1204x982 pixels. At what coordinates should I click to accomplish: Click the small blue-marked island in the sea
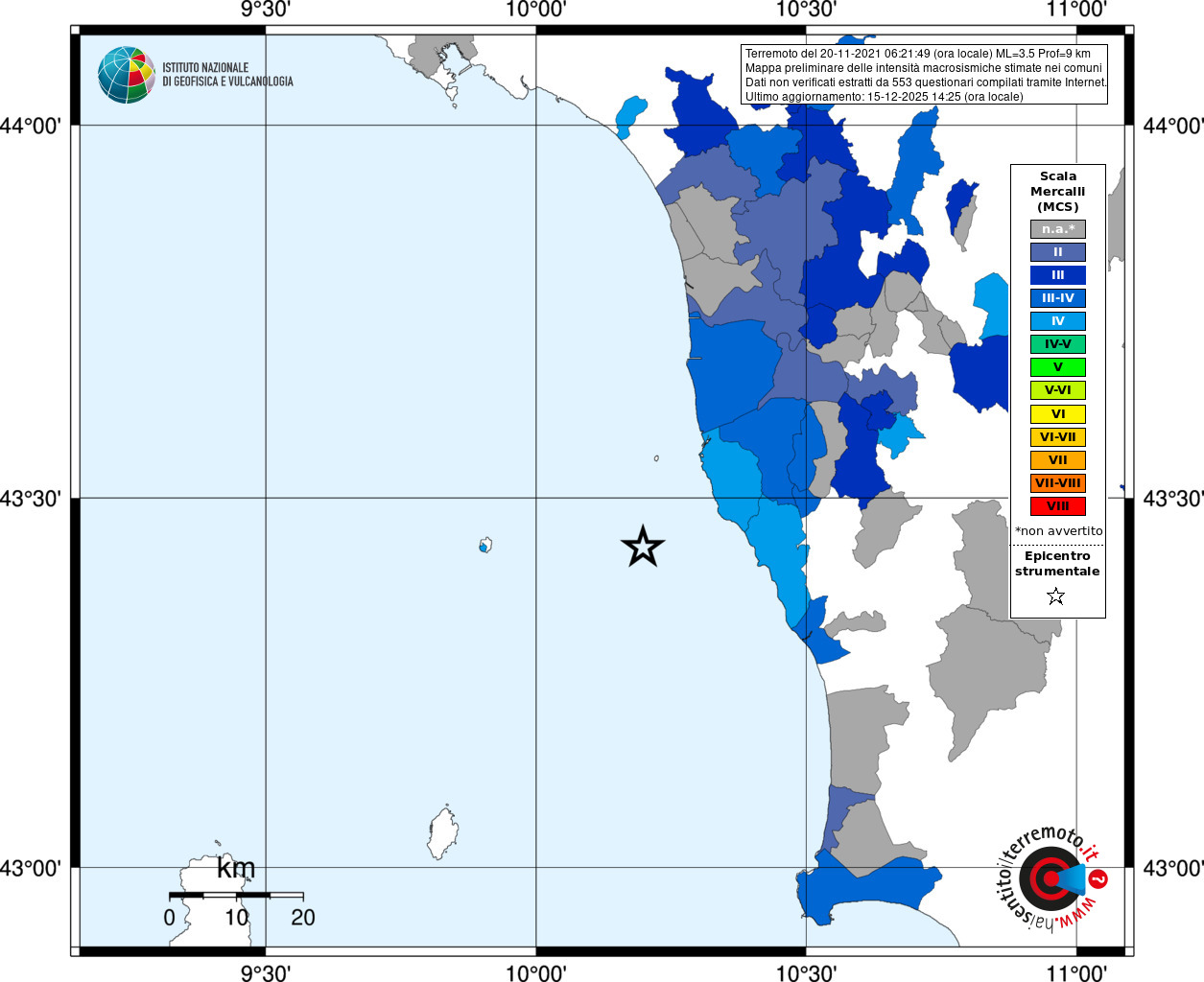485,546
